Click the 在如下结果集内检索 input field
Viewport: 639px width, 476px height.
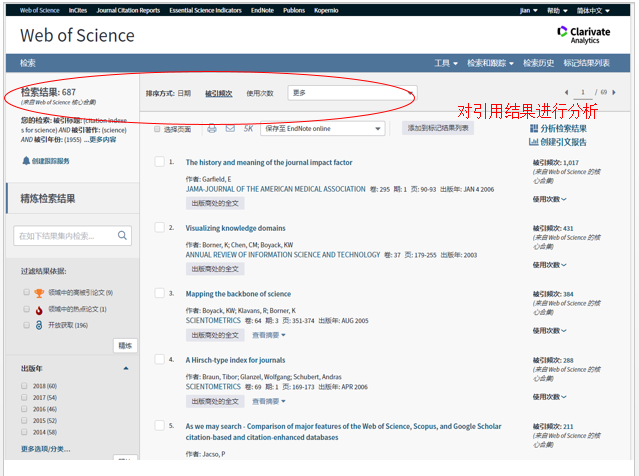(73, 236)
